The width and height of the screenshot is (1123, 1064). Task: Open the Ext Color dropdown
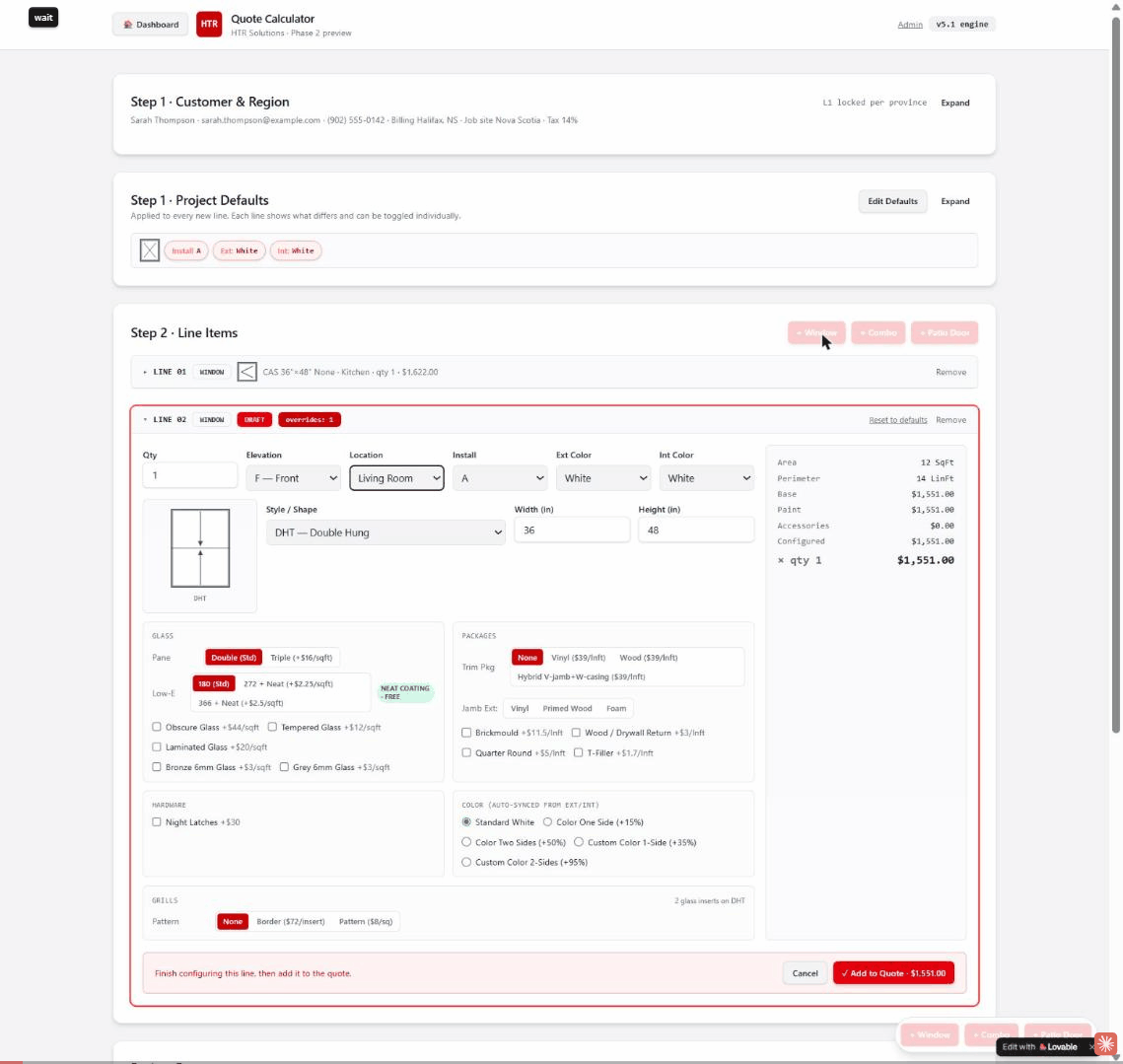[x=603, y=478]
